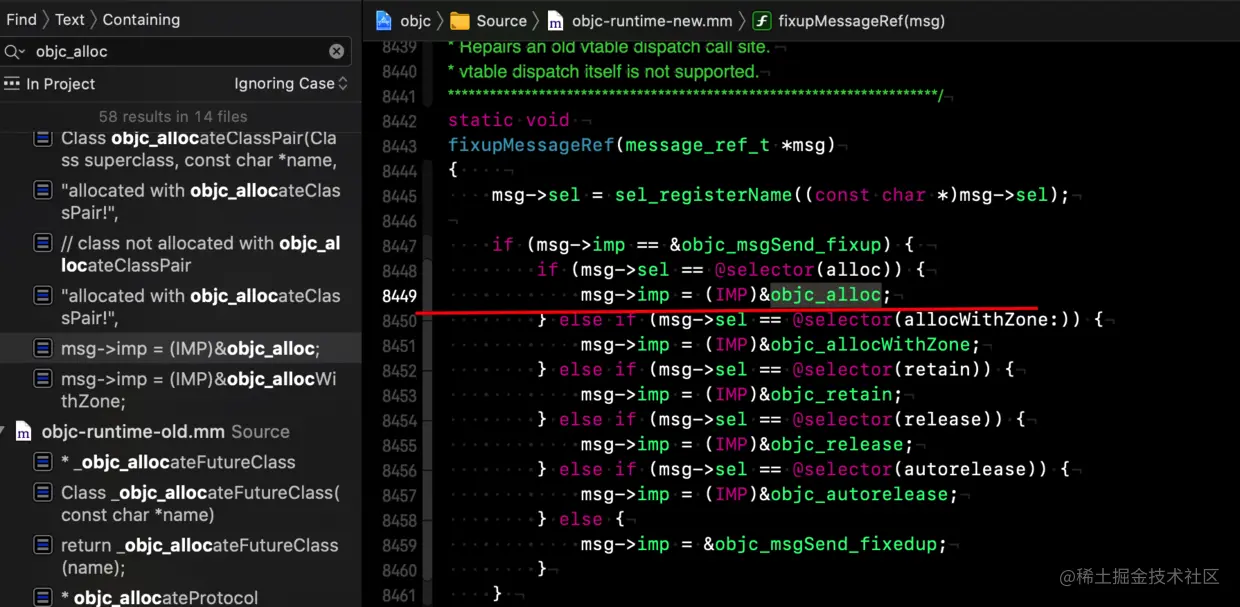The width and height of the screenshot is (1240, 607).
Task: Select result * _objc_allocateFutureClass
Action: tap(180, 462)
